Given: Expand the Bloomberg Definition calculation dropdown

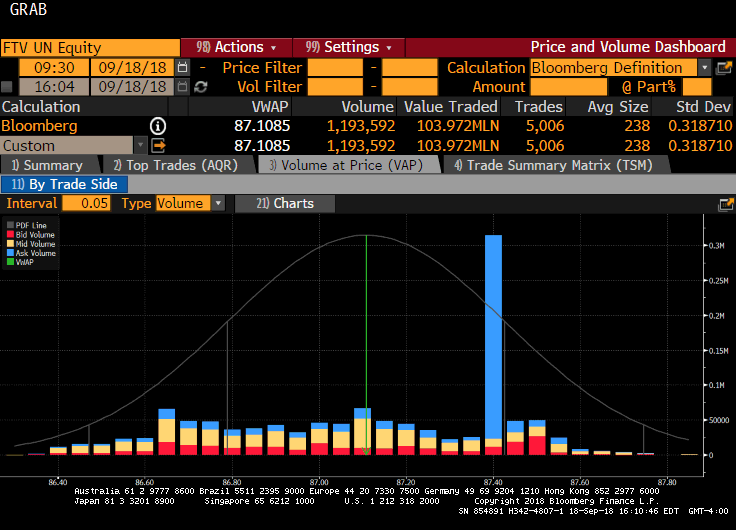Looking at the screenshot, I should coord(704,67).
